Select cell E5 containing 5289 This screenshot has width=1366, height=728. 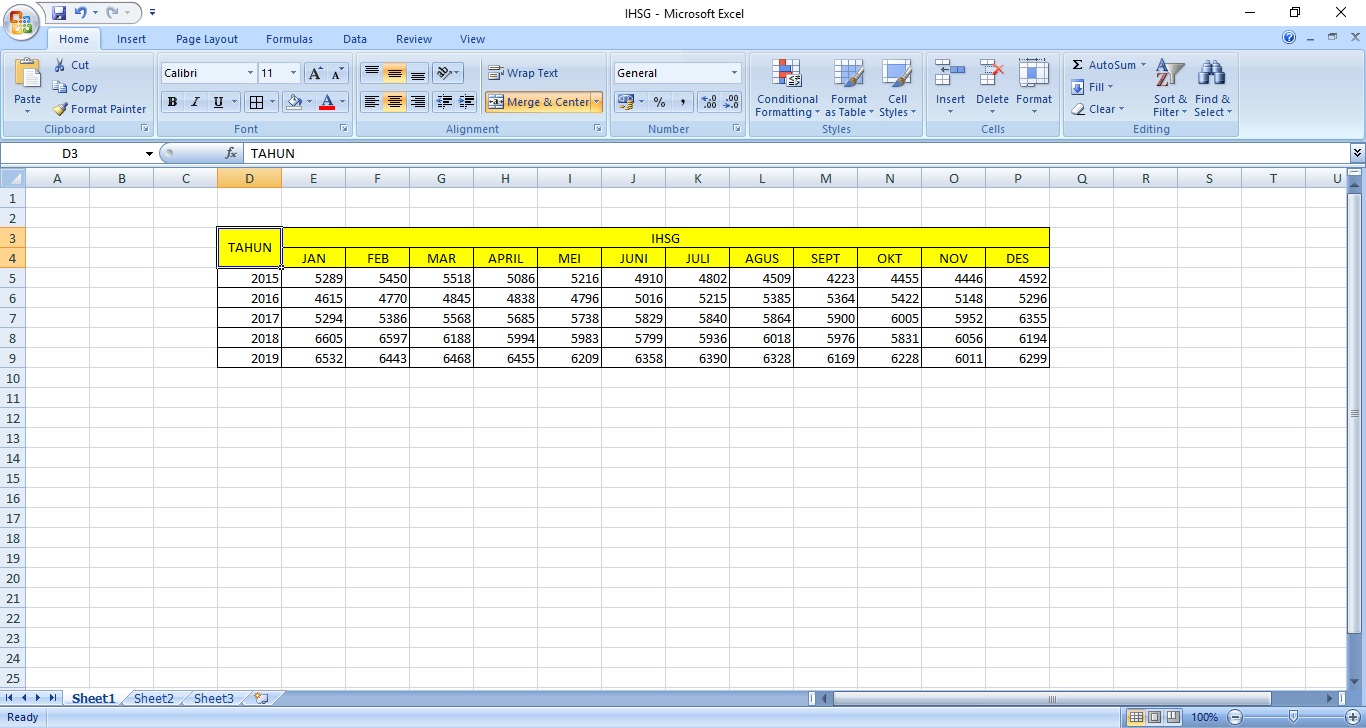[x=313, y=278]
